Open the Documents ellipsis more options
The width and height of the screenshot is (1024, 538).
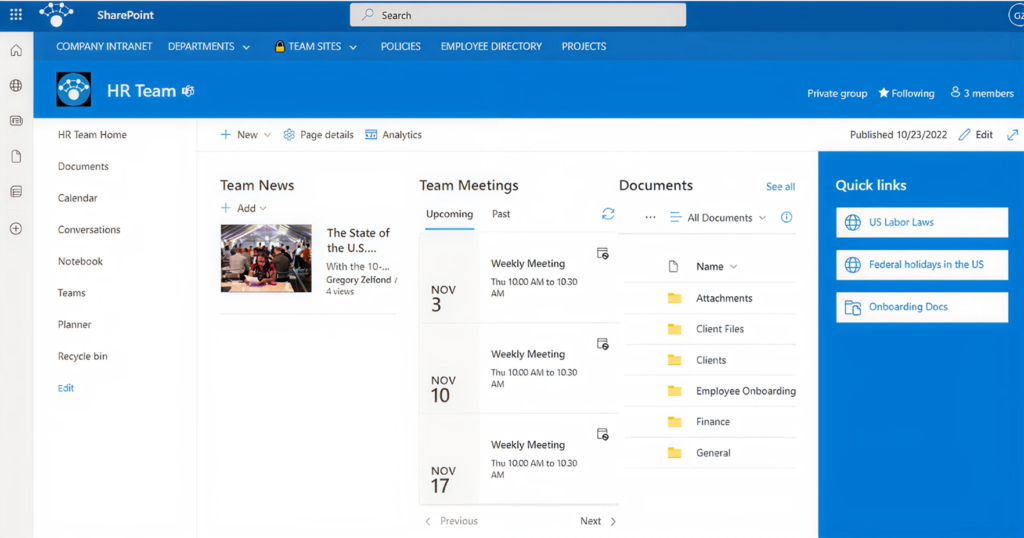[x=650, y=217]
